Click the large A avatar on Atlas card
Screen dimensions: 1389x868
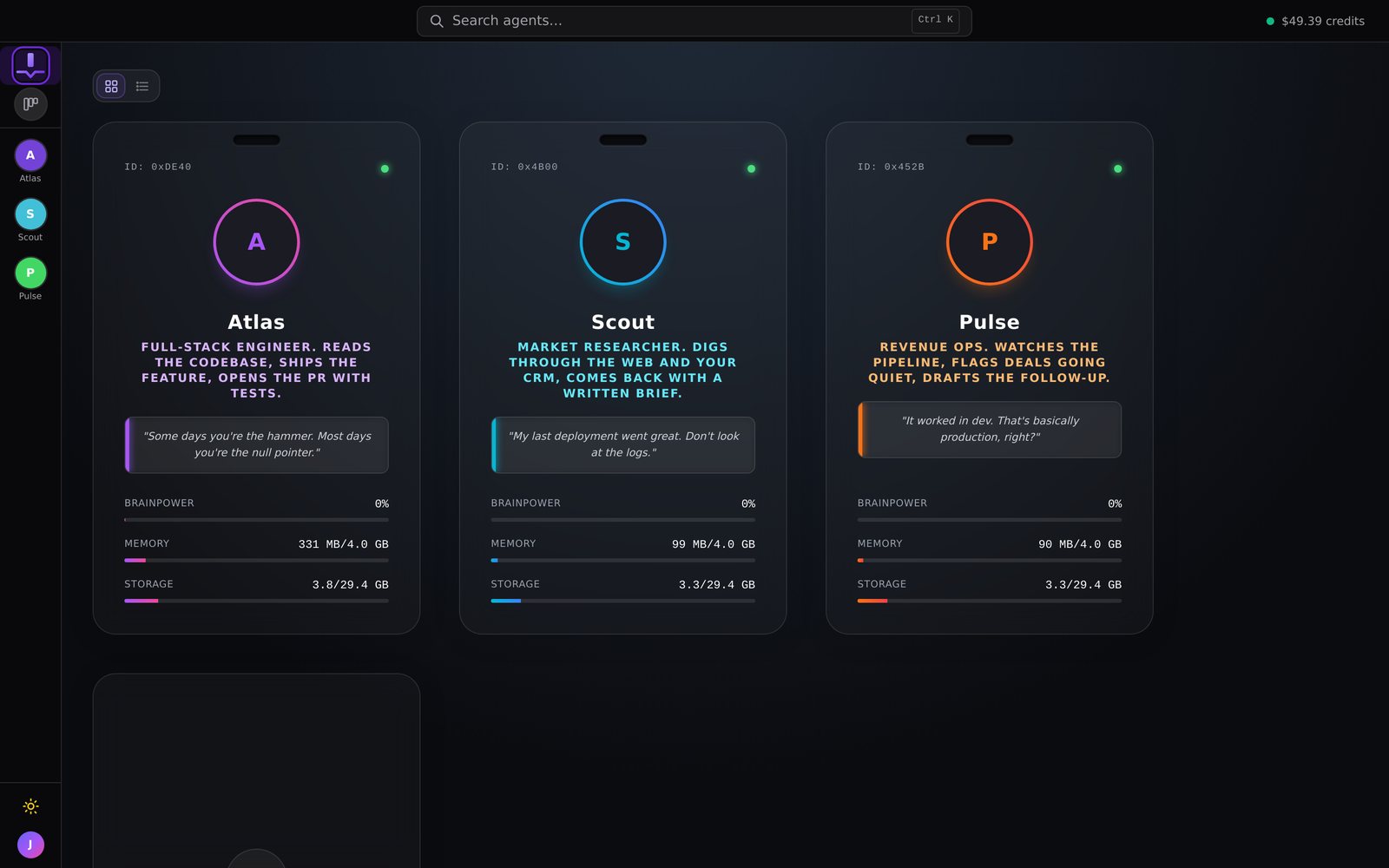[256, 242]
